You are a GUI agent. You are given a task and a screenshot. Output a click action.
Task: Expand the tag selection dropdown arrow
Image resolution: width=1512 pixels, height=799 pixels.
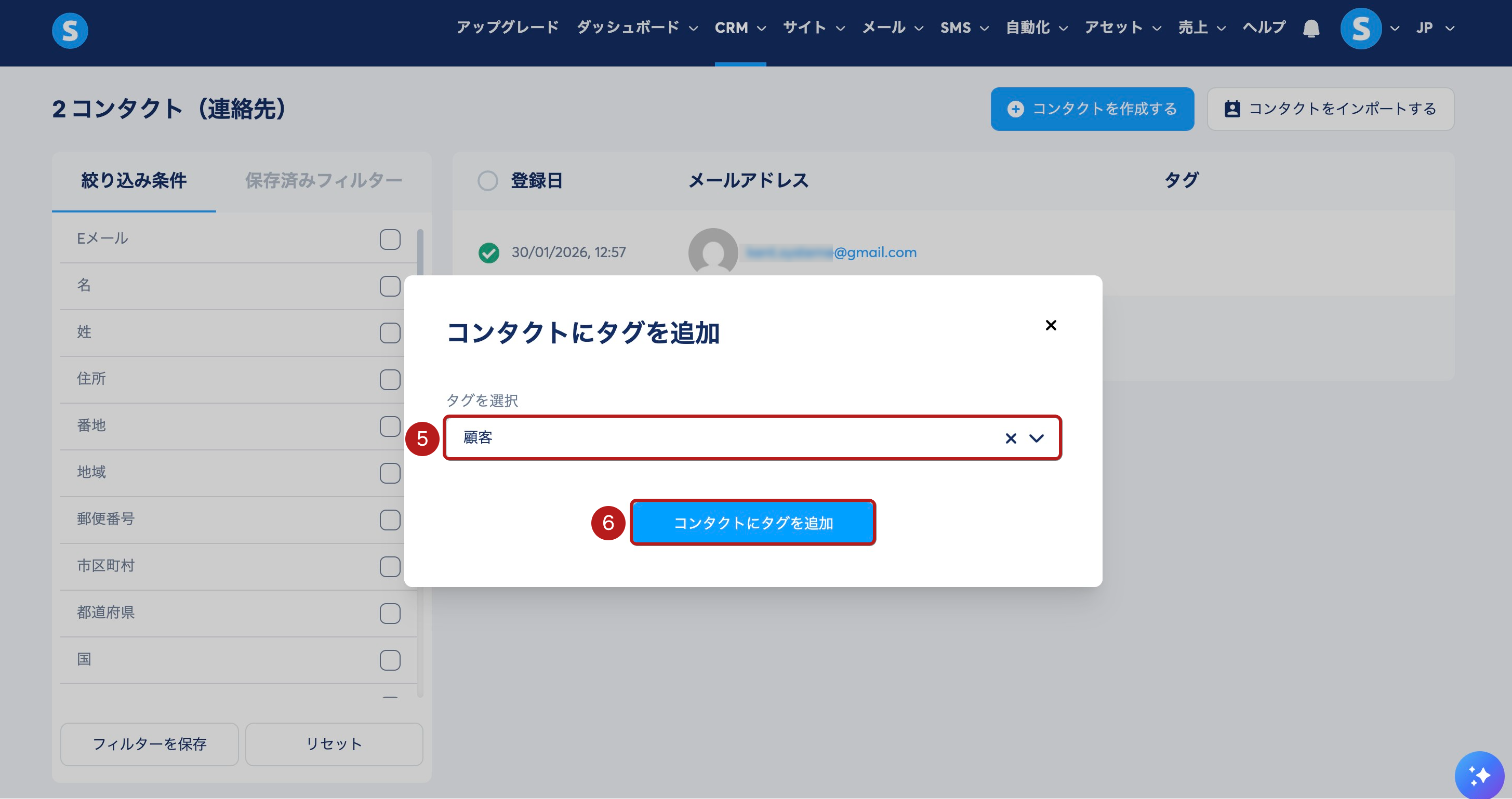1037,438
